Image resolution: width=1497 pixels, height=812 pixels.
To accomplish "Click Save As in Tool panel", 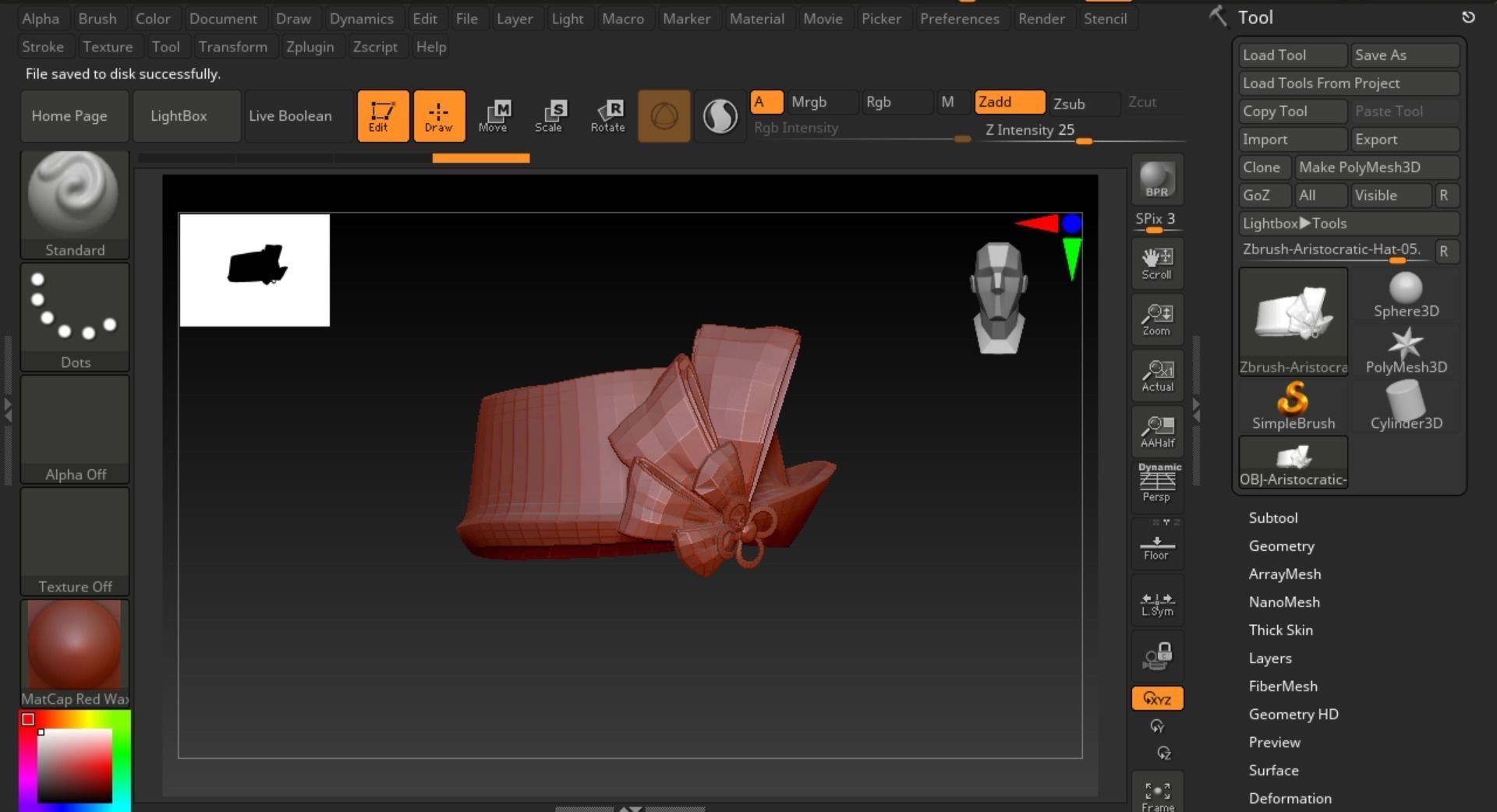I will tap(1405, 55).
